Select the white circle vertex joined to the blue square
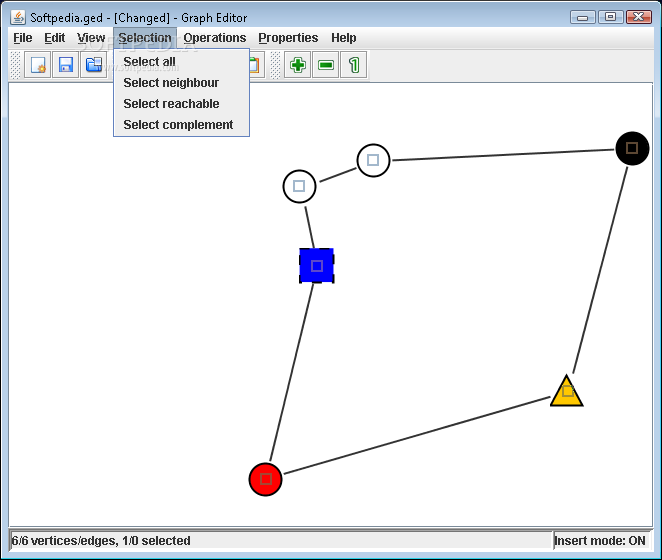Viewport: 662px width, 560px height. 299,186
